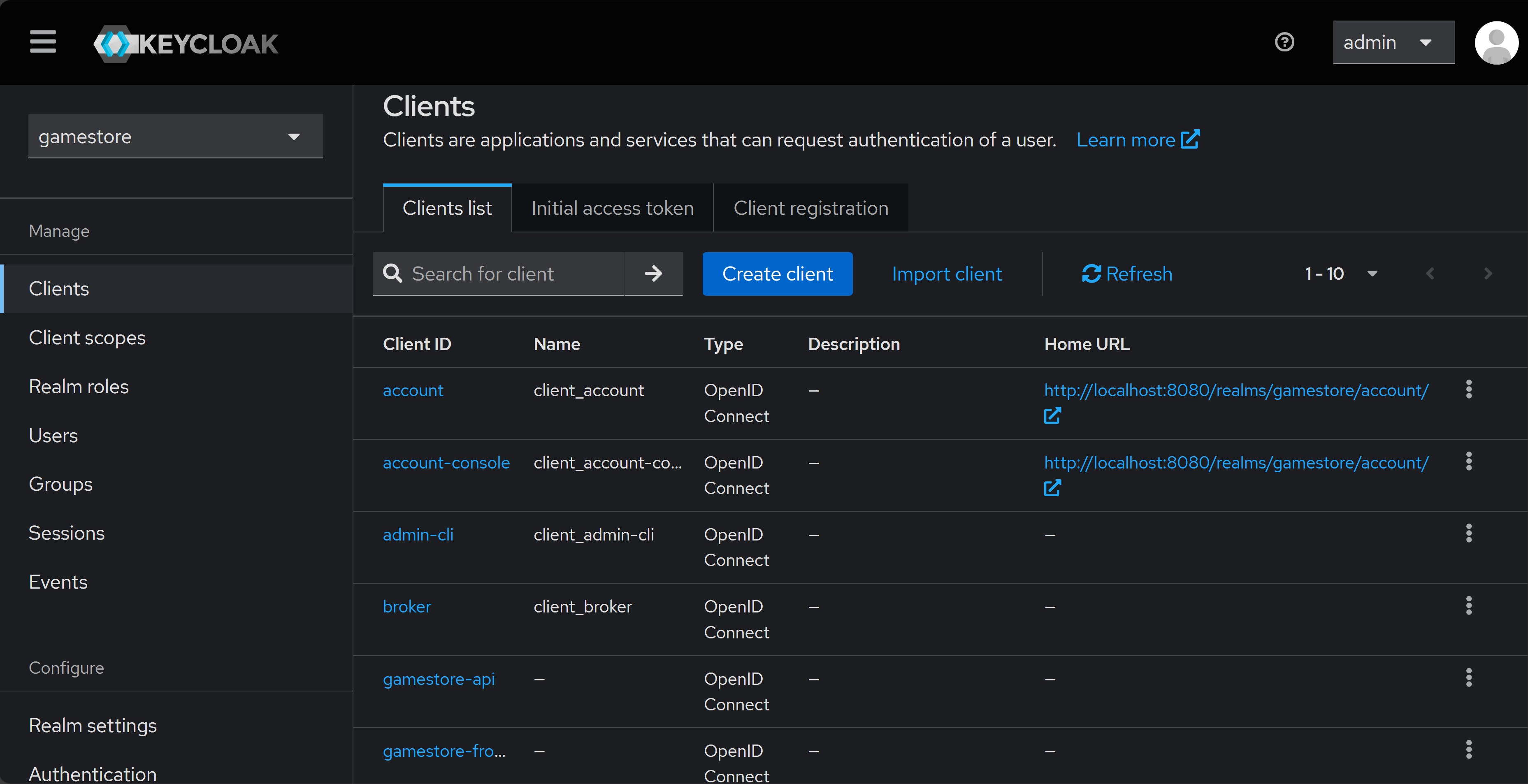Focus the Search for client field
The height and width of the screenshot is (784, 1528).
498,274
